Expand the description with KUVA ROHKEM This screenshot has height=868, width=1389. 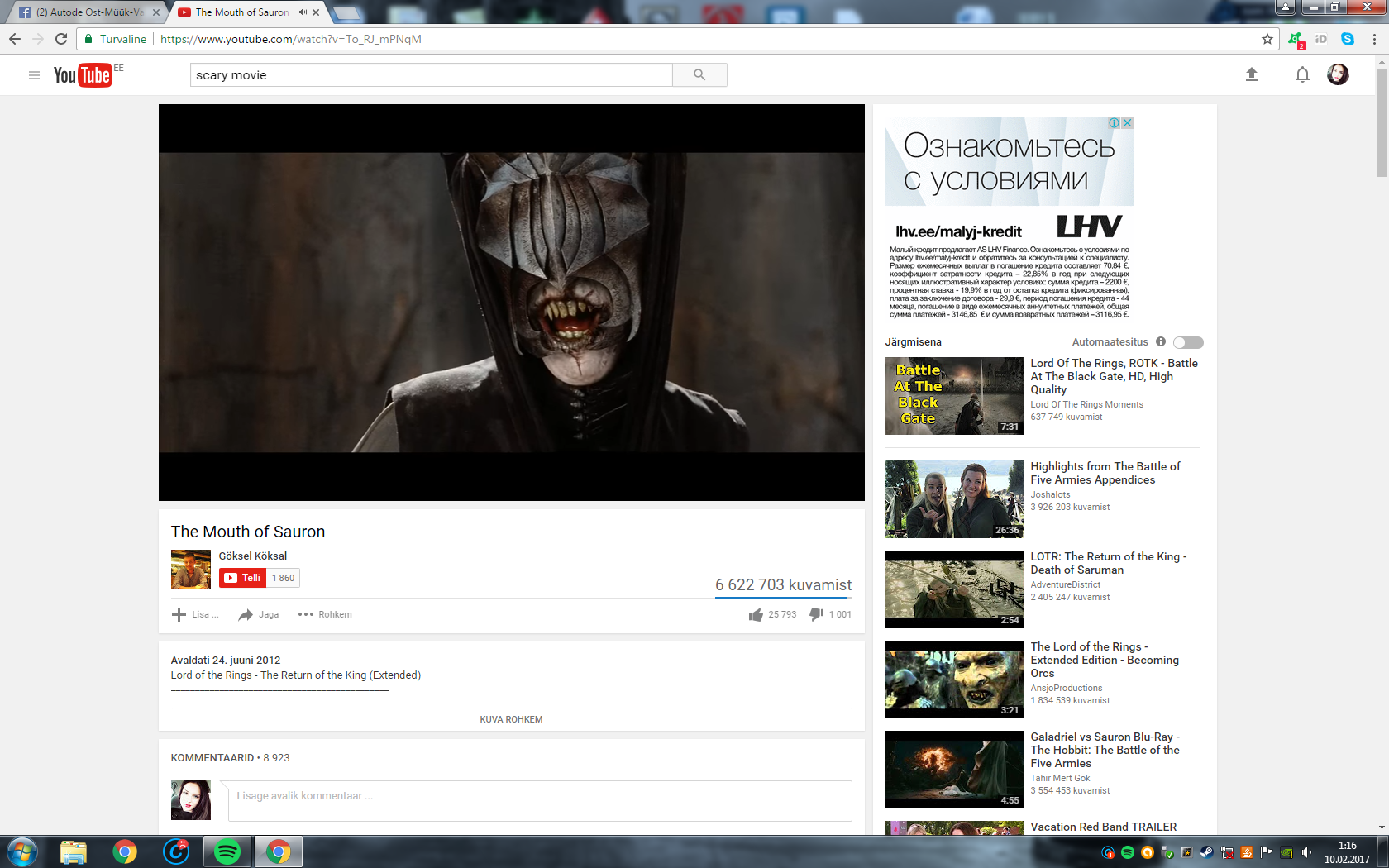511,719
